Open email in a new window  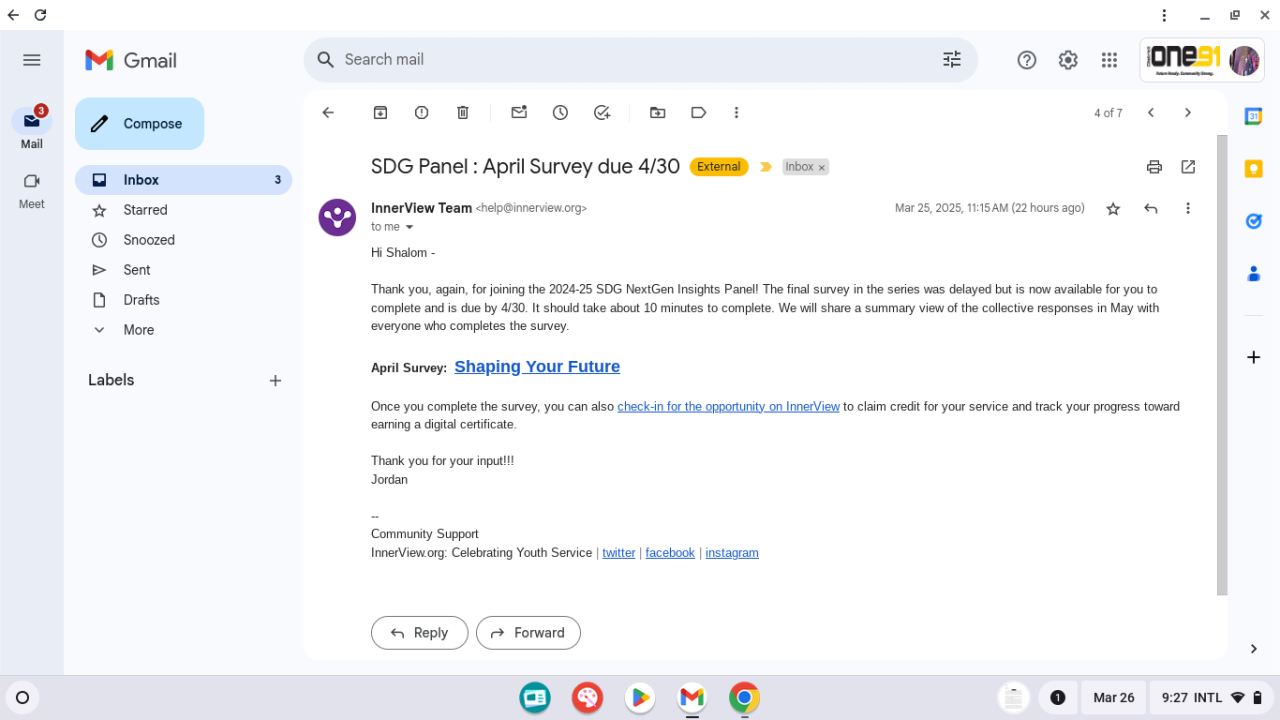[x=1188, y=167]
